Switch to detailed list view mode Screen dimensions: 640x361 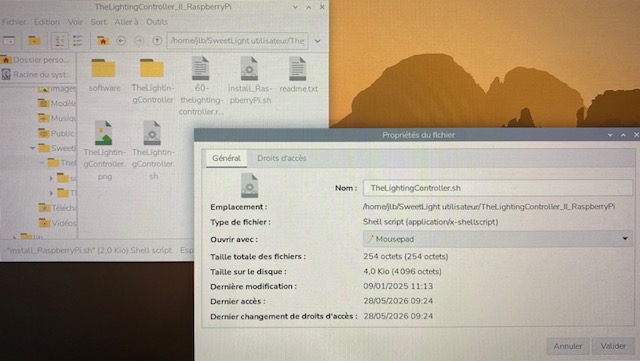tap(78, 41)
